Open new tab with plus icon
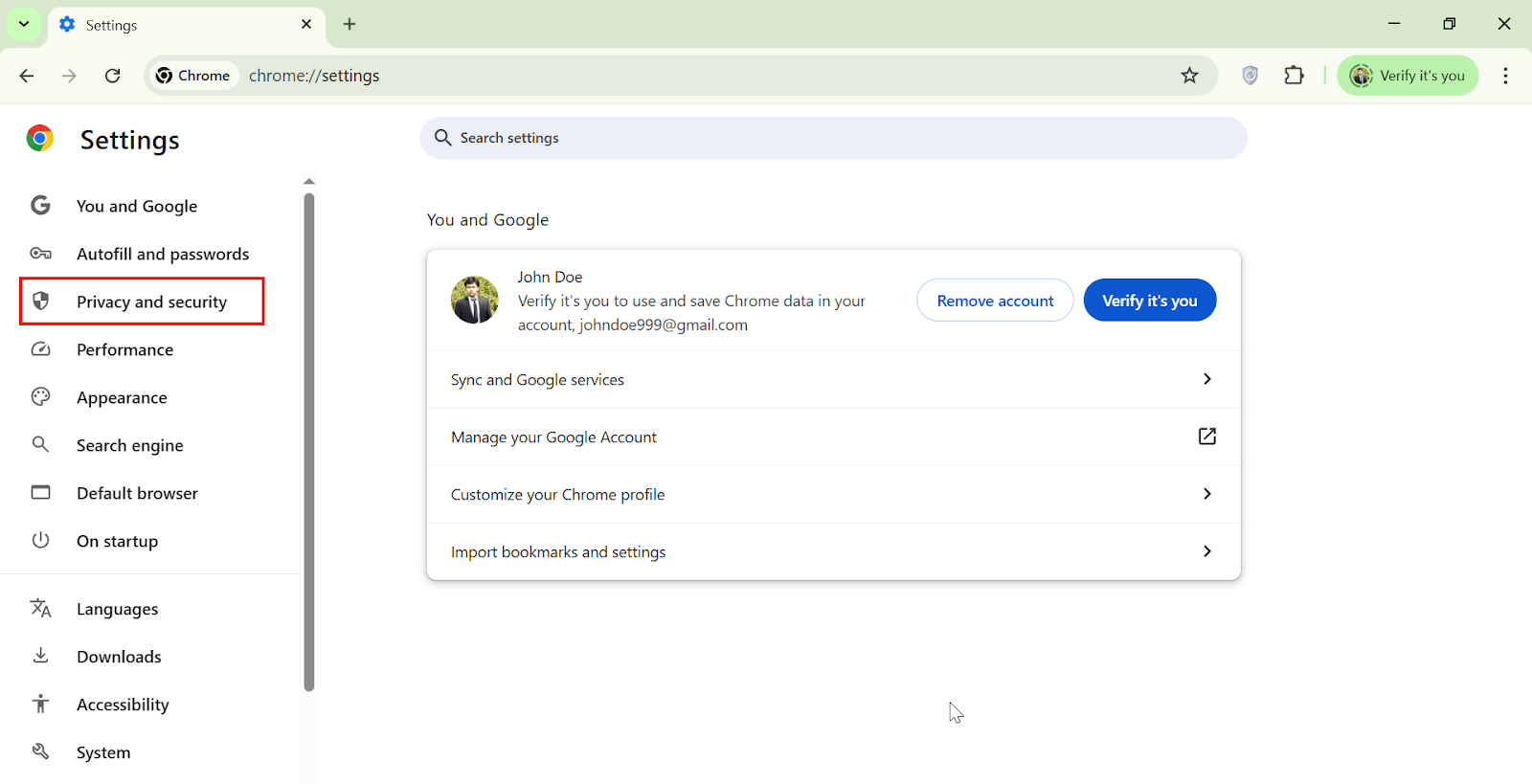The width and height of the screenshot is (1532, 784). tap(349, 25)
